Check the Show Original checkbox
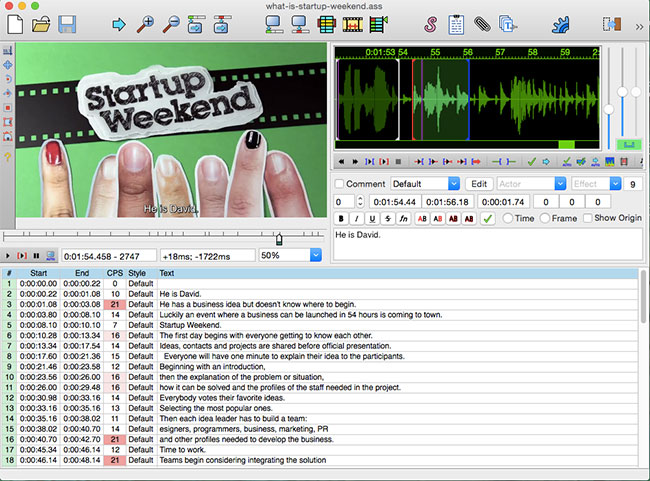650x481 pixels. pyautogui.click(x=588, y=218)
